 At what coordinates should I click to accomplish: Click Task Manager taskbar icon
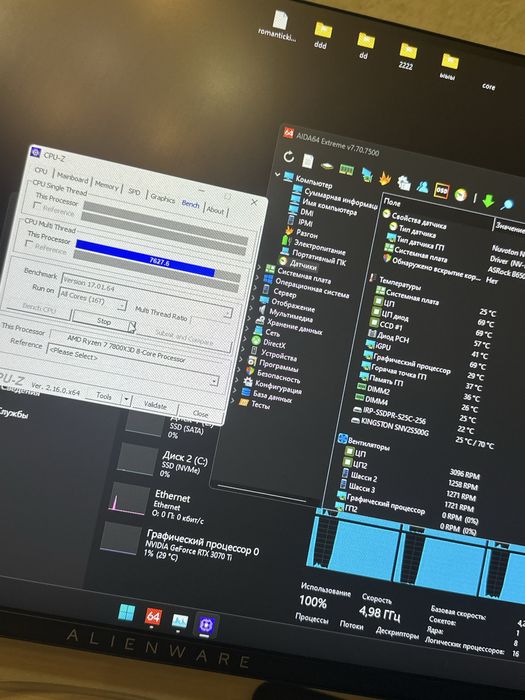pyautogui.click(x=179, y=621)
